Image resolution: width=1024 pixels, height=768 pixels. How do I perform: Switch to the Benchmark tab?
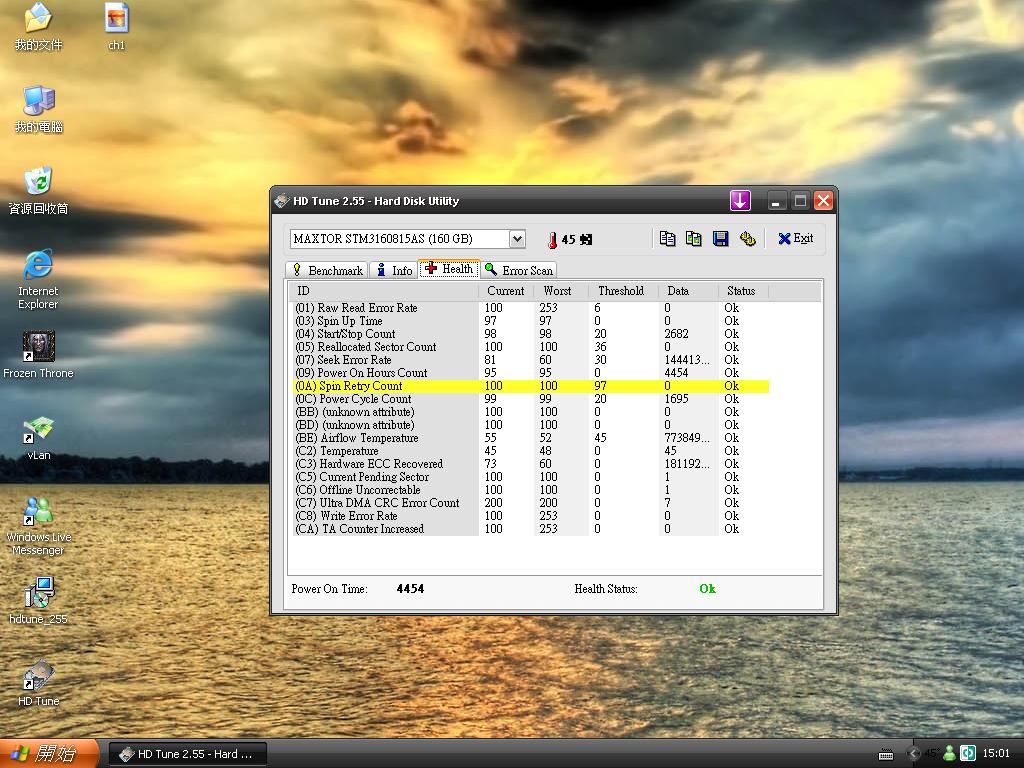click(326, 270)
